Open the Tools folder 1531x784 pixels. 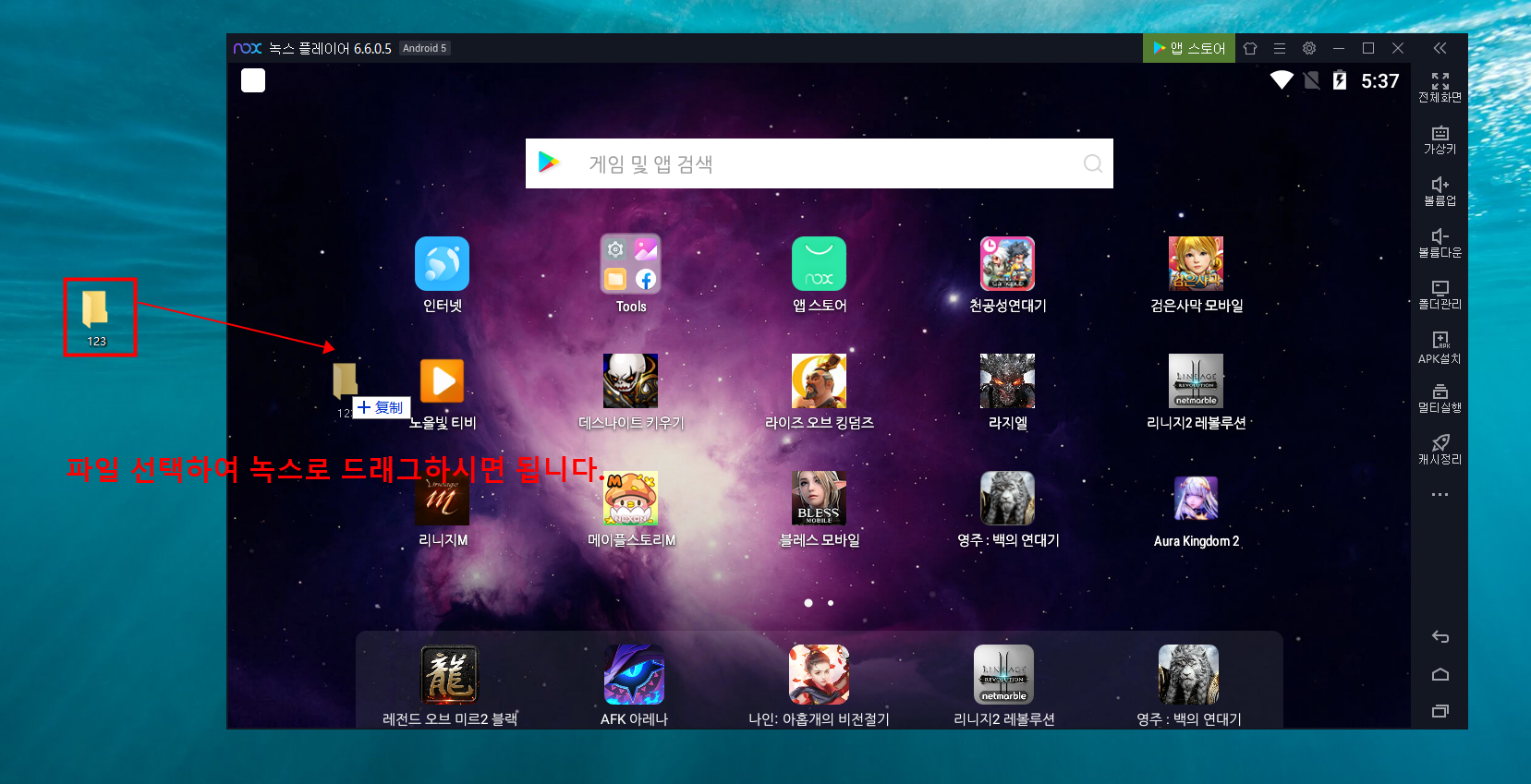[630, 264]
